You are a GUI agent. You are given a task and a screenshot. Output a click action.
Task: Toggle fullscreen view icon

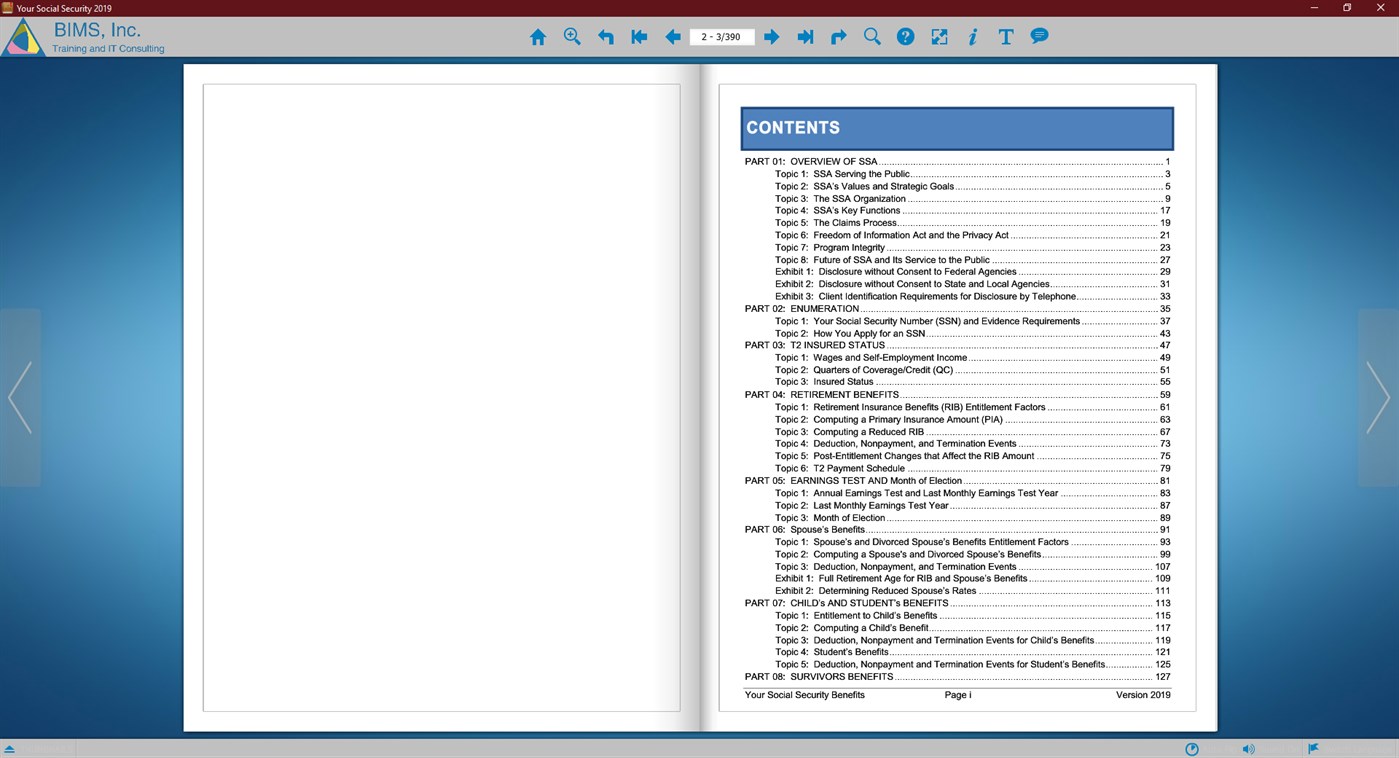tap(939, 37)
